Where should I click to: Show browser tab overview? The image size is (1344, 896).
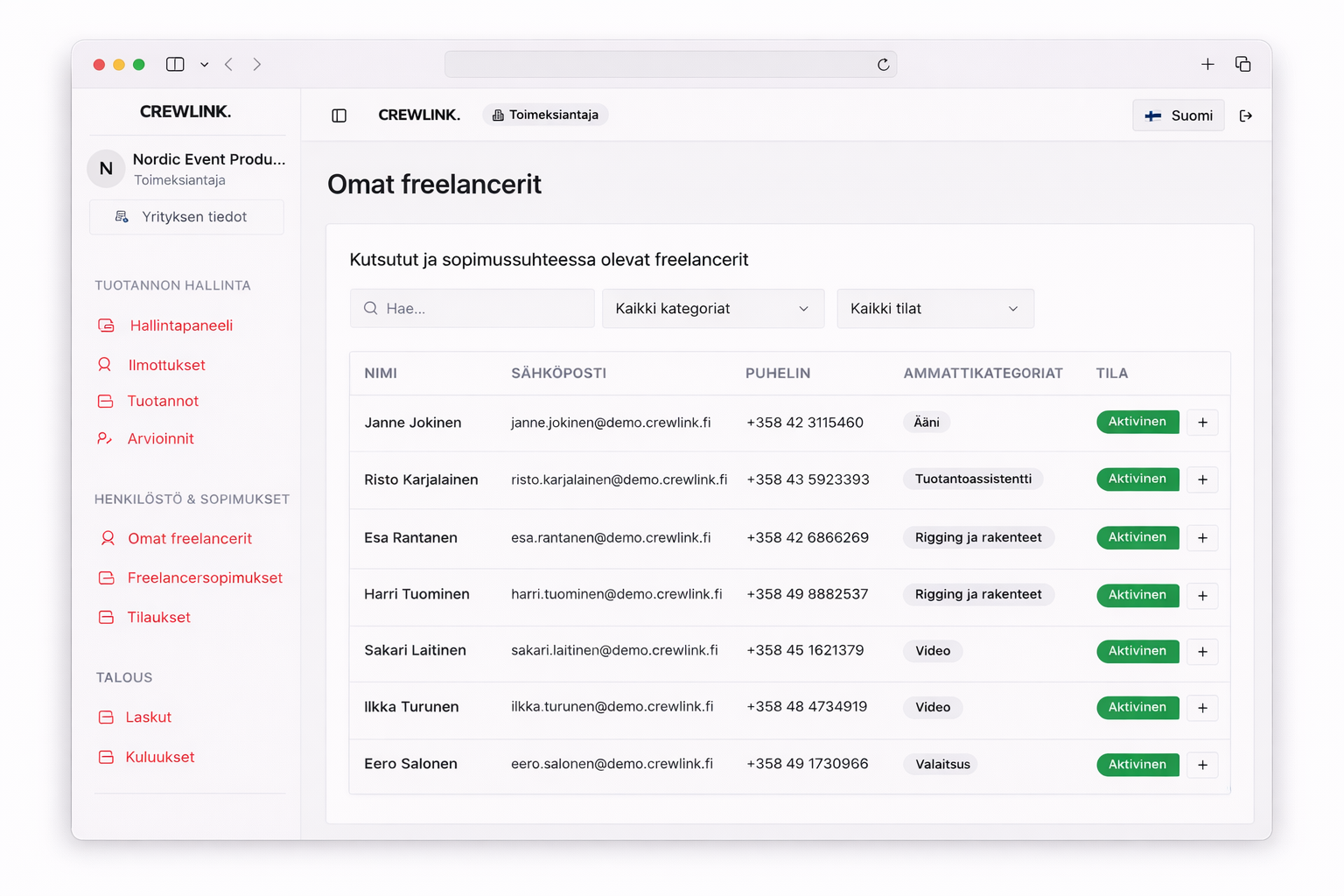click(1242, 64)
